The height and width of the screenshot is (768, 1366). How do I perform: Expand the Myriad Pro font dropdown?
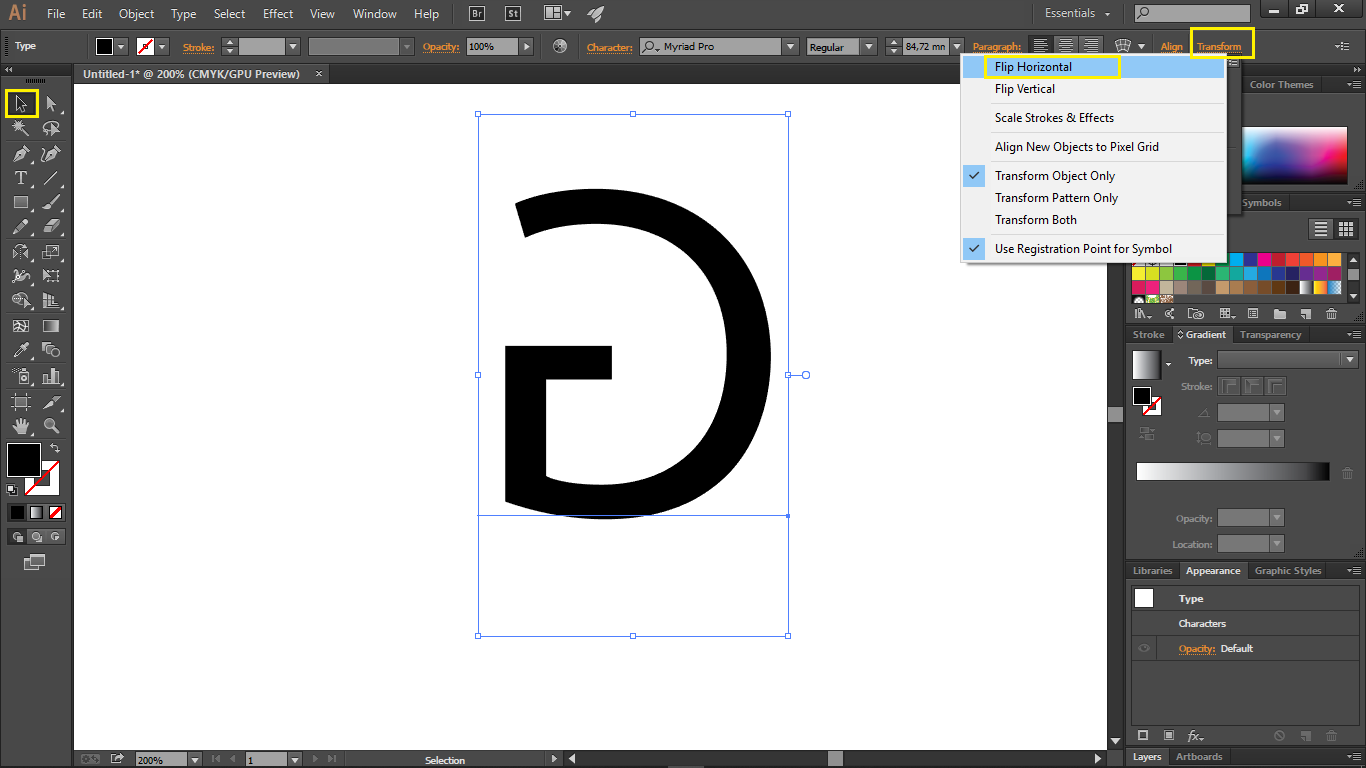(x=790, y=47)
